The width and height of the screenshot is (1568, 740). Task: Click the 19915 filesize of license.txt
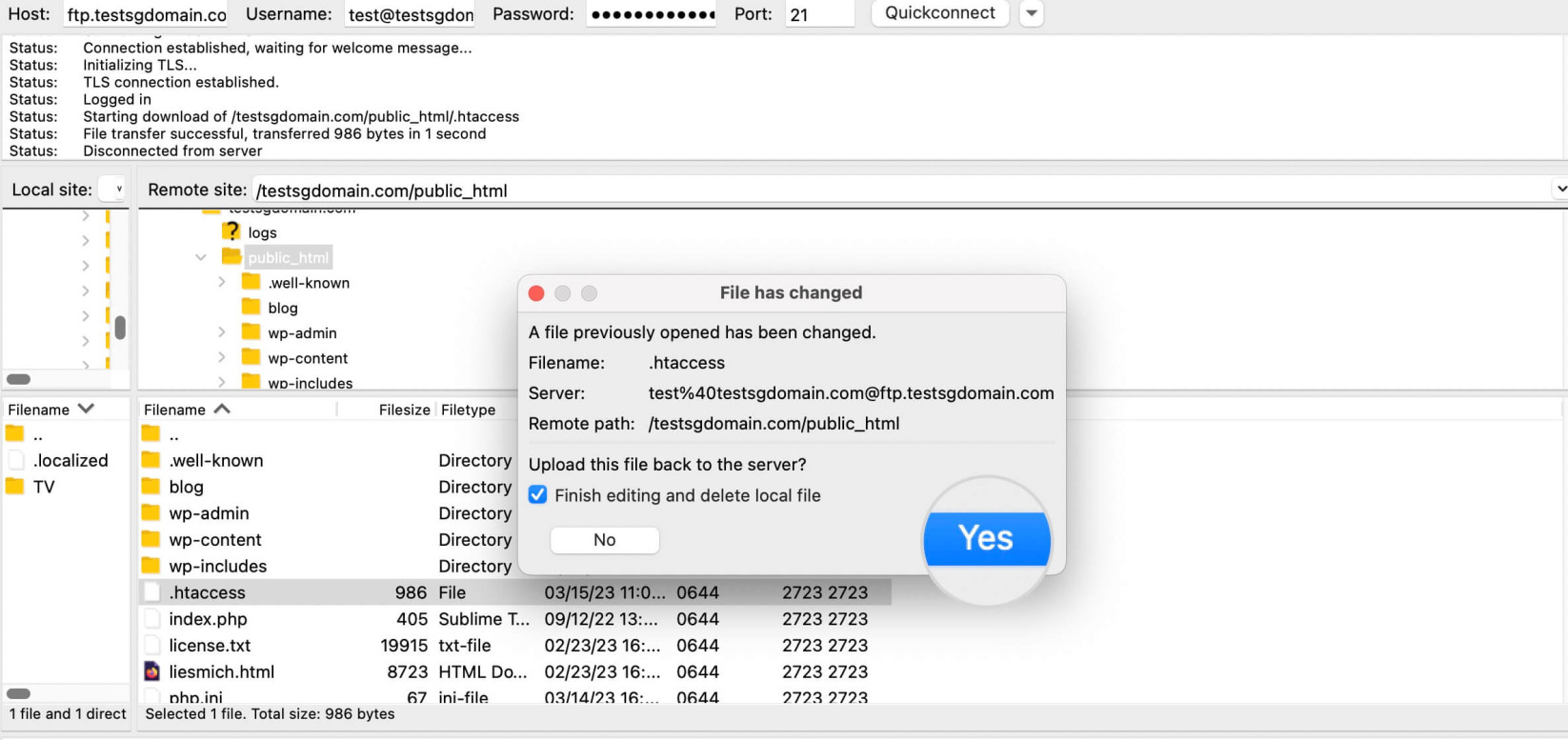pyautogui.click(x=404, y=646)
